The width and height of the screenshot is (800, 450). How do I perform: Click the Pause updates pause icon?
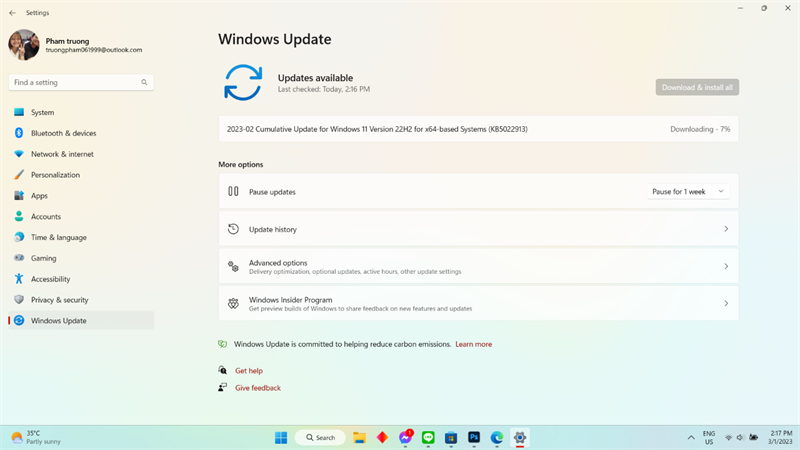click(x=233, y=191)
